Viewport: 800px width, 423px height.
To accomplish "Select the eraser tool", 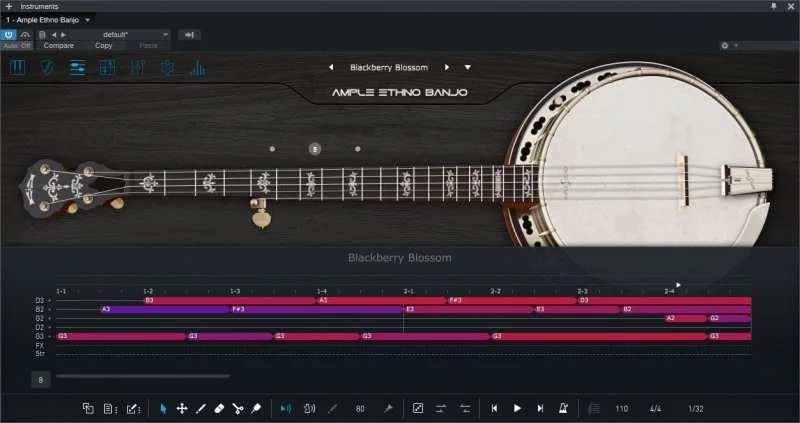I will 219,408.
